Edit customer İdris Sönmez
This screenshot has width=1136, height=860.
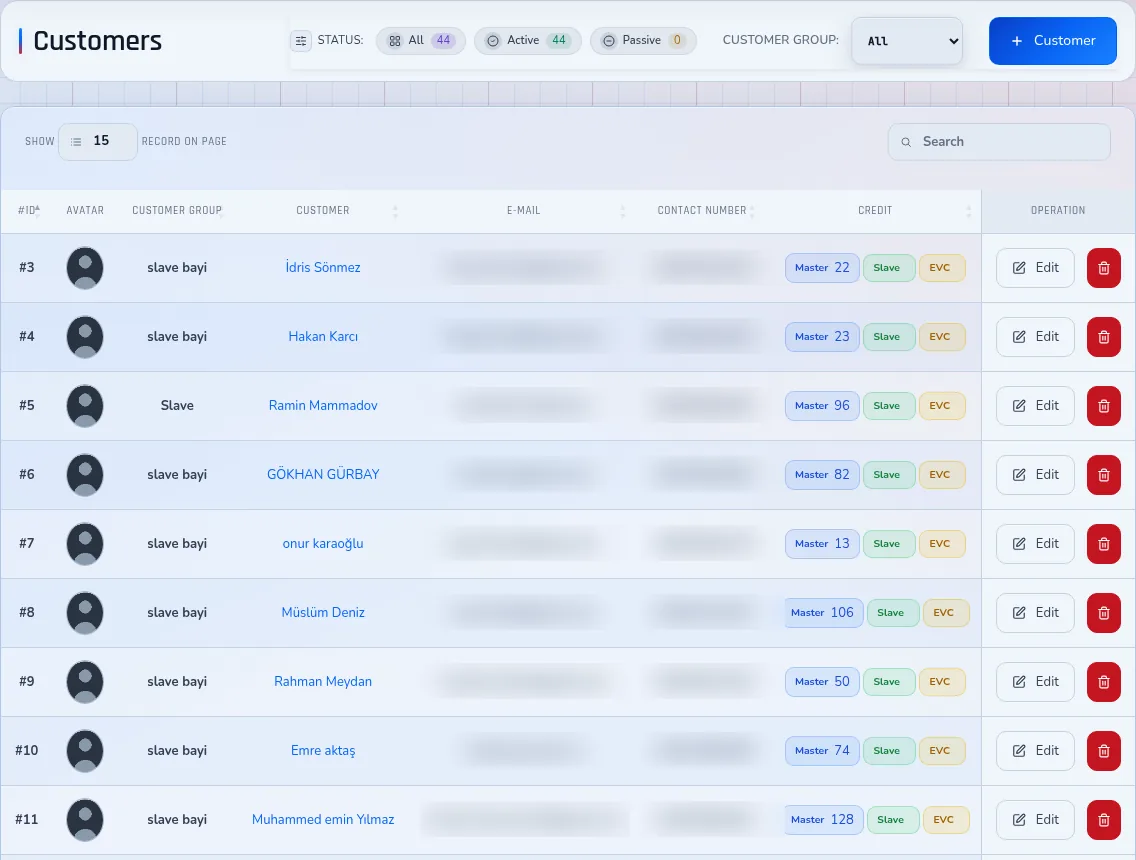tap(1035, 268)
